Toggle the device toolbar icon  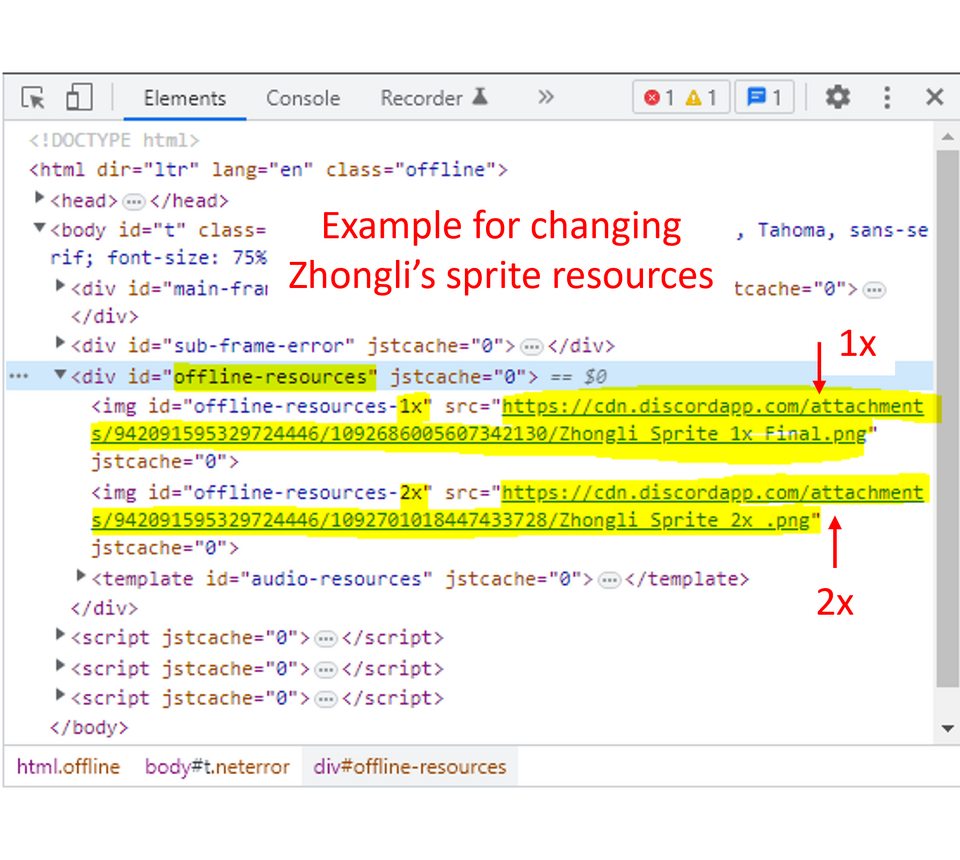click(x=79, y=98)
